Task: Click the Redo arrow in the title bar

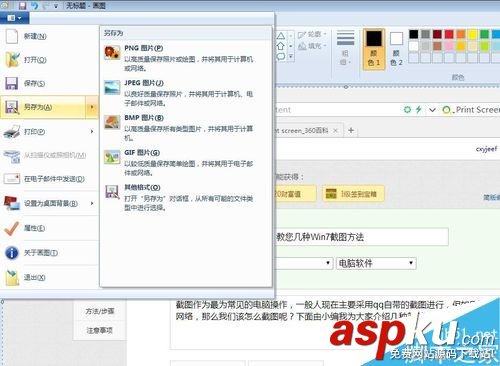Action: (x=45, y=5)
